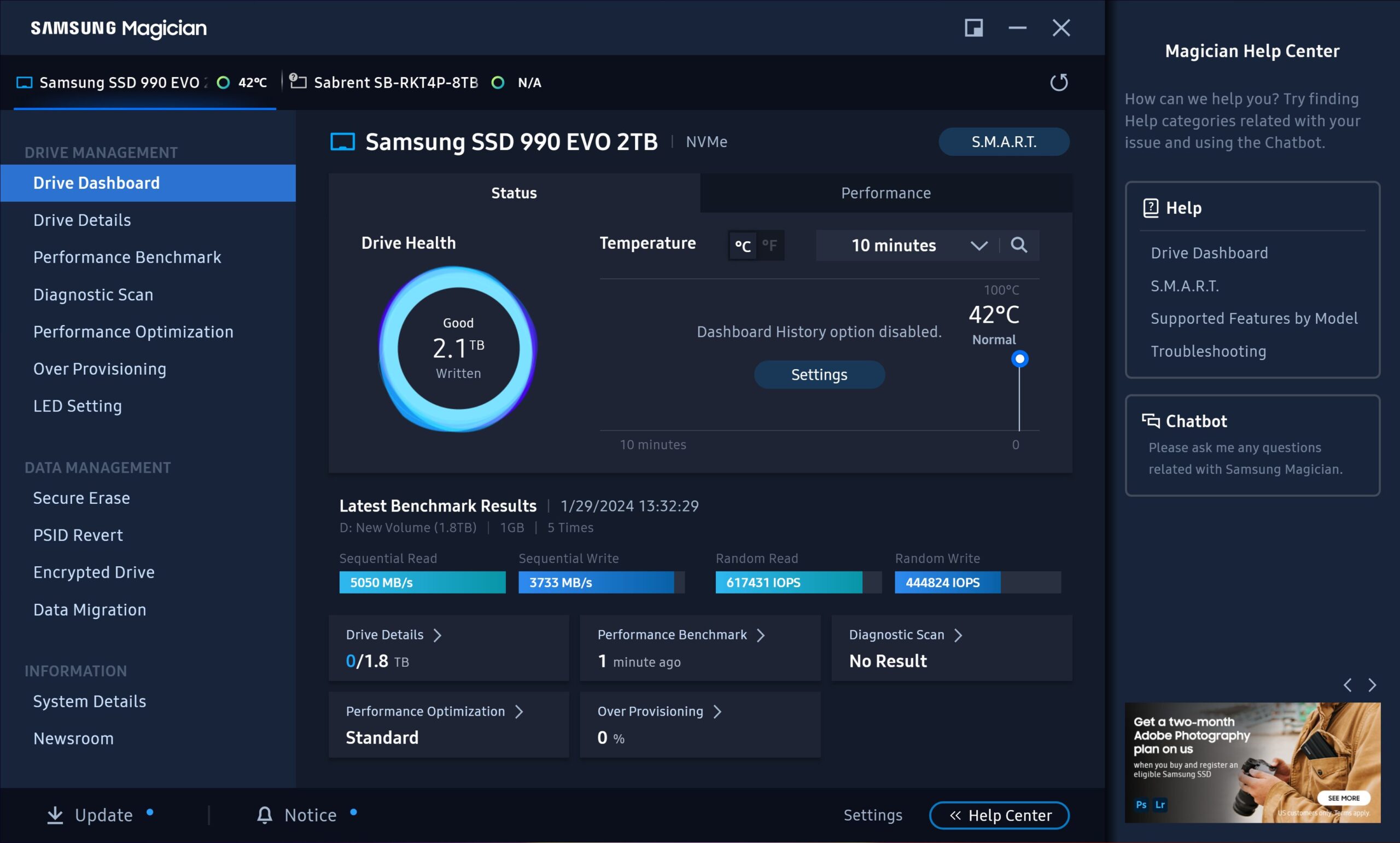Switch to the Performance tab
The image size is (1400, 843).
(885, 193)
